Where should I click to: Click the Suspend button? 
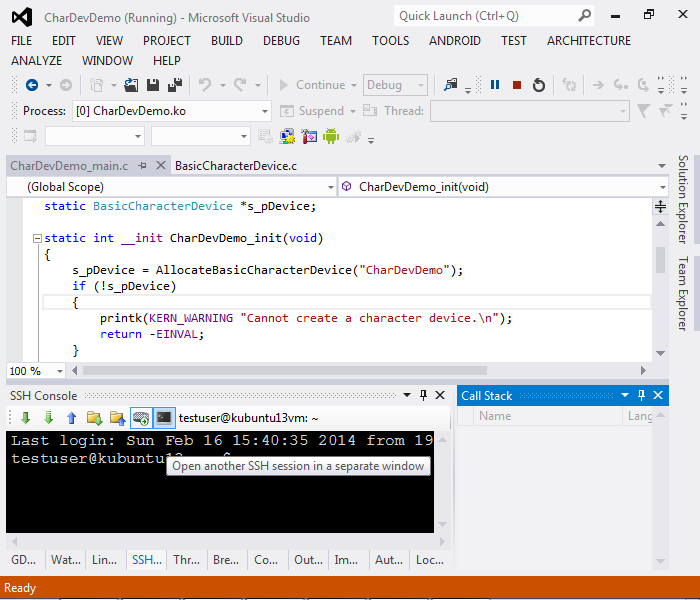[x=312, y=111]
